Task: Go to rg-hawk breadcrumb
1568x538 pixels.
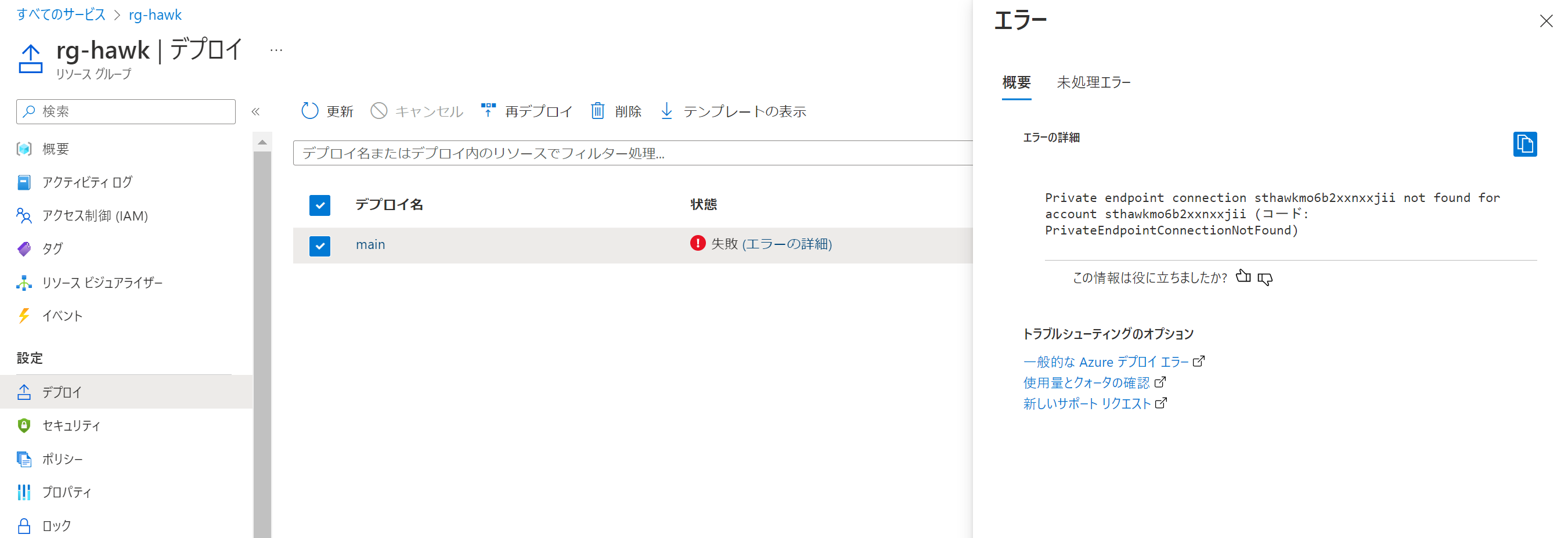Action: coord(154,15)
